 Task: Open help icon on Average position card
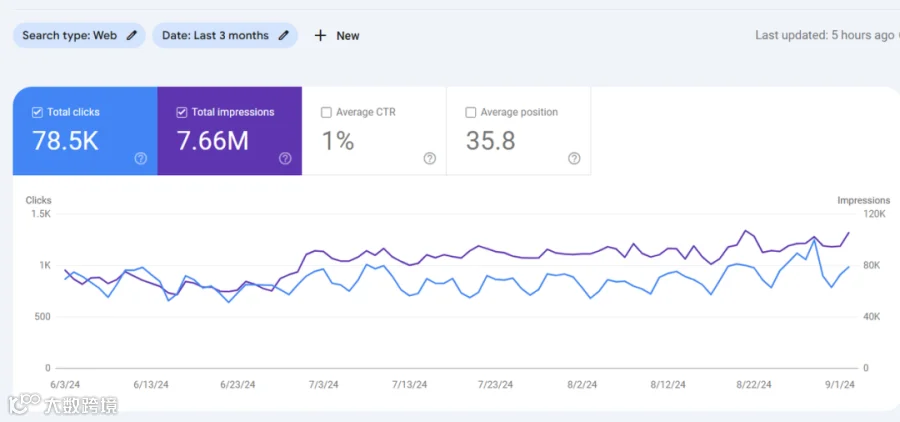(574, 159)
